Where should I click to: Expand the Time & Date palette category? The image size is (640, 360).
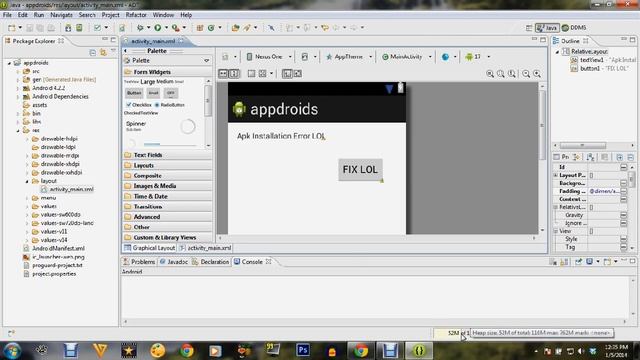[167, 196]
